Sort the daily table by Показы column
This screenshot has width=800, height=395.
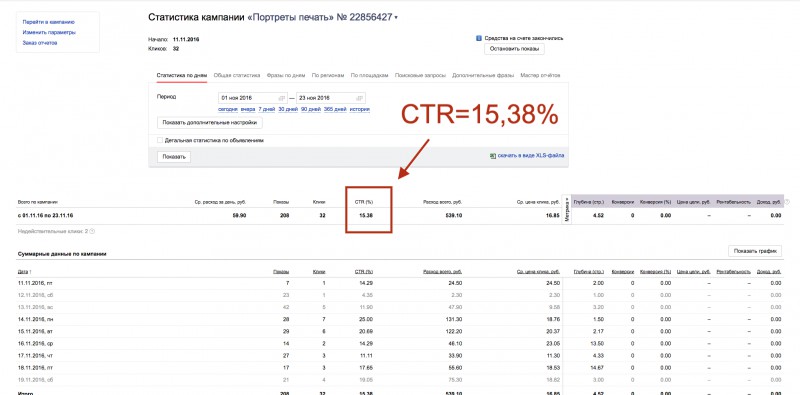coord(282,272)
